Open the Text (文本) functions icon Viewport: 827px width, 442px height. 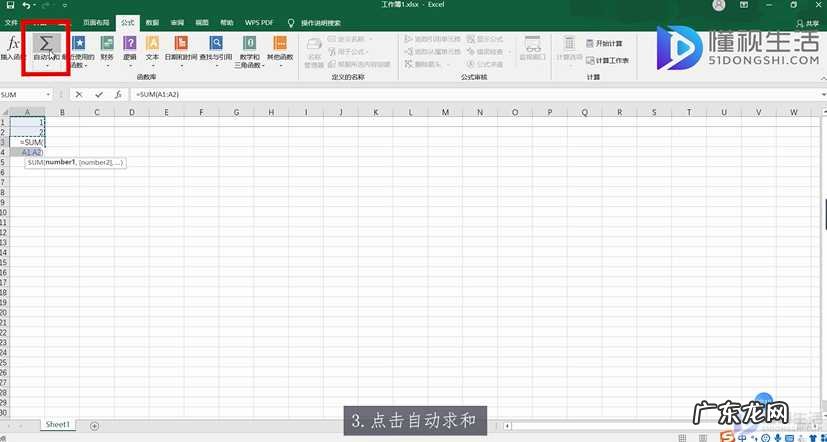pos(152,43)
